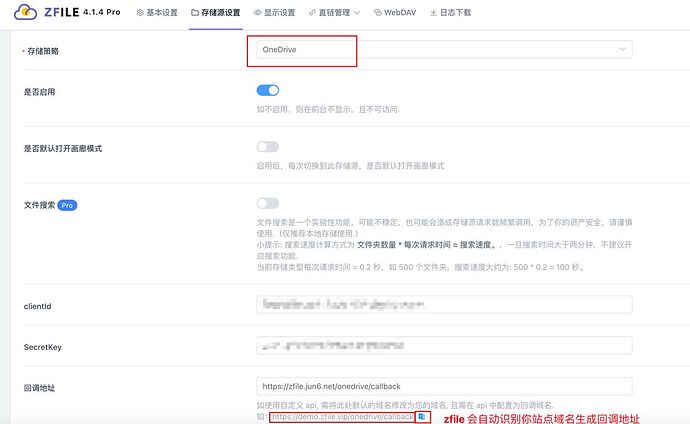Screen dimensions: 690x424
Task: Click the WebDAV icon in navigation
Action: tap(378, 13)
